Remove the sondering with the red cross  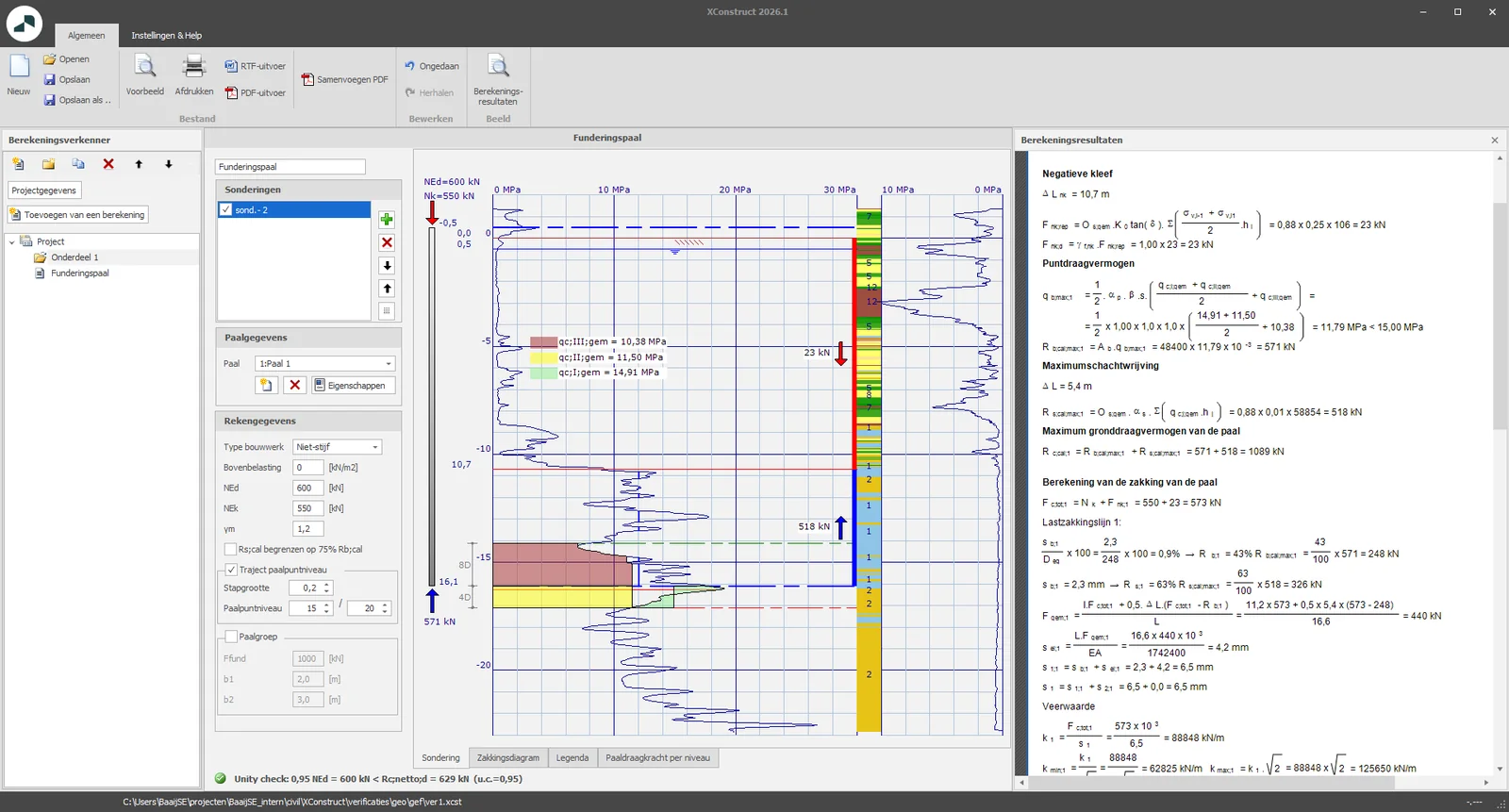[x=387, y=242]
